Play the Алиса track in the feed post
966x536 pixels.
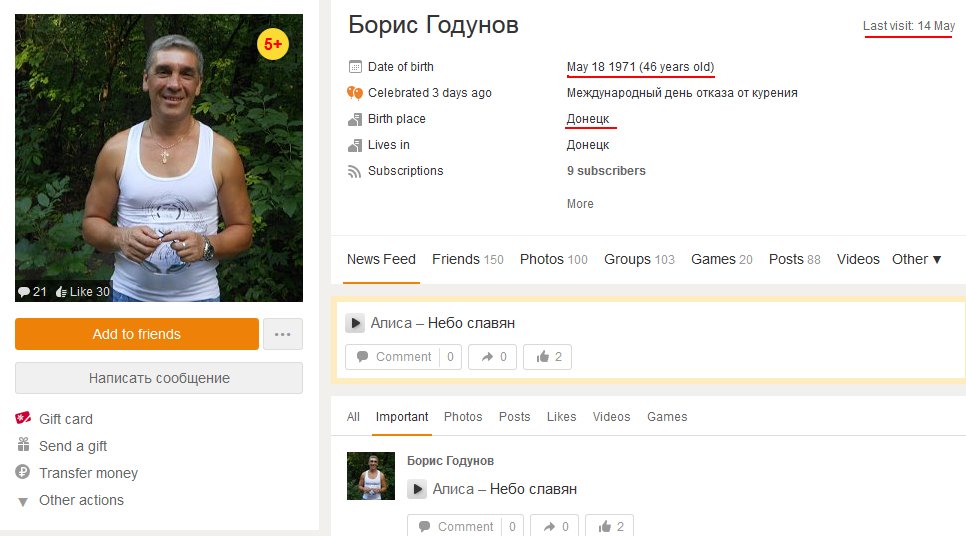coord(417,489)
